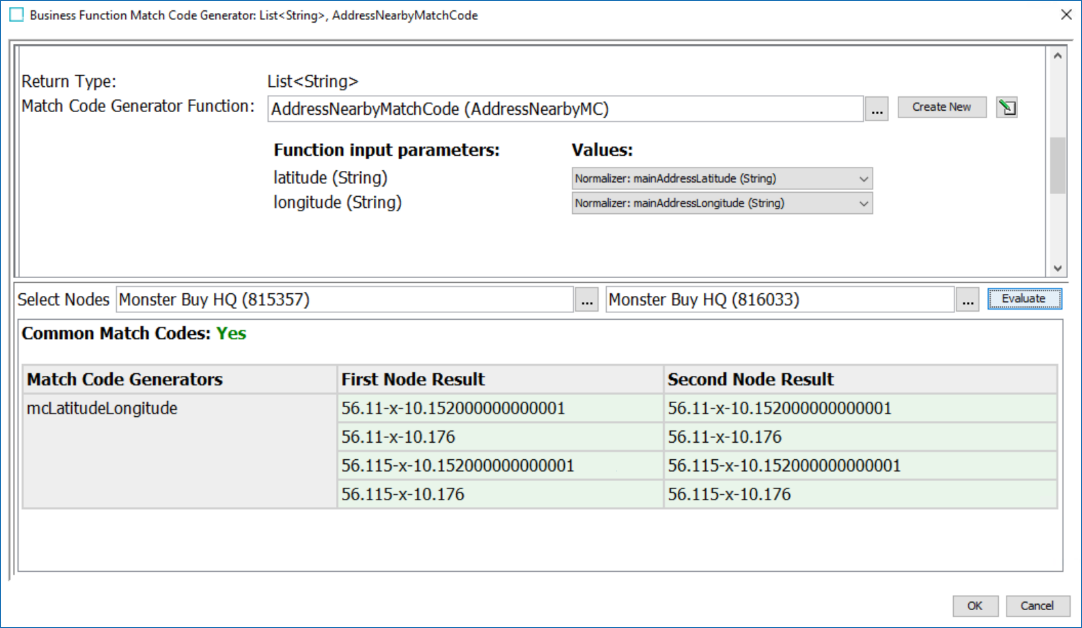Focus the second Select Nodes input field
Image resolution: width=1082 pixels, height=628 pixels.
coord(779,299)
